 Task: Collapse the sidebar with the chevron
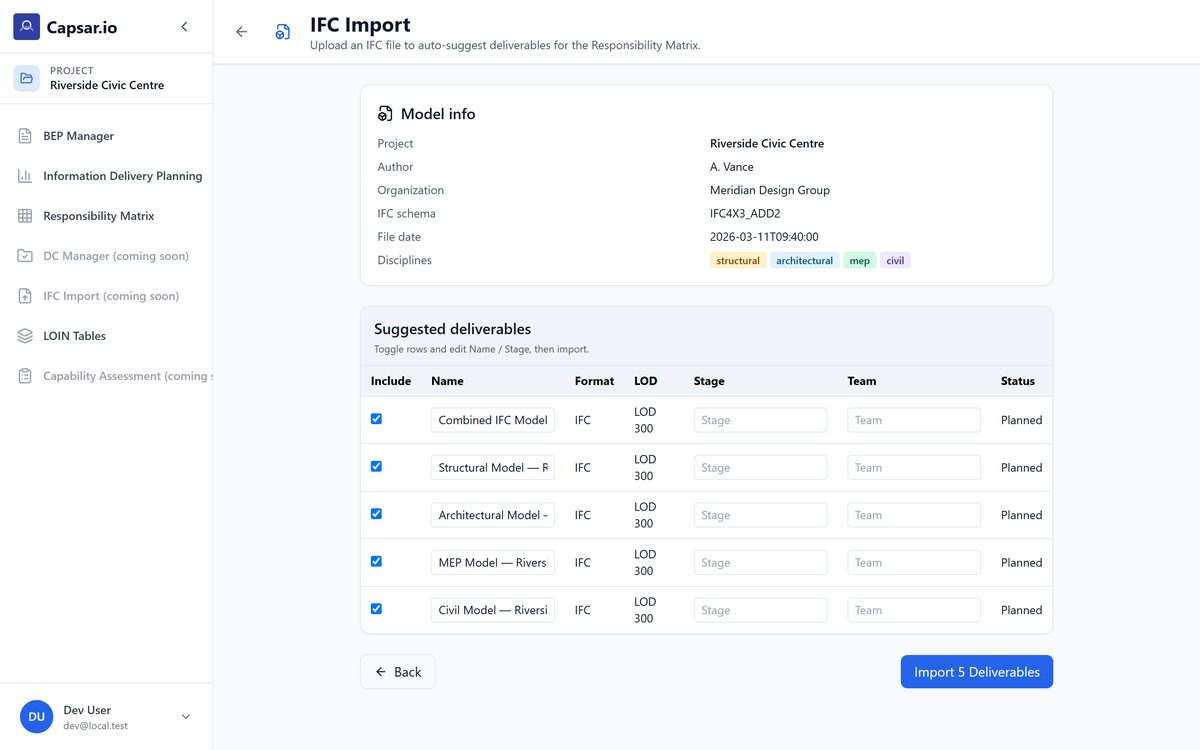click(184, 27)
